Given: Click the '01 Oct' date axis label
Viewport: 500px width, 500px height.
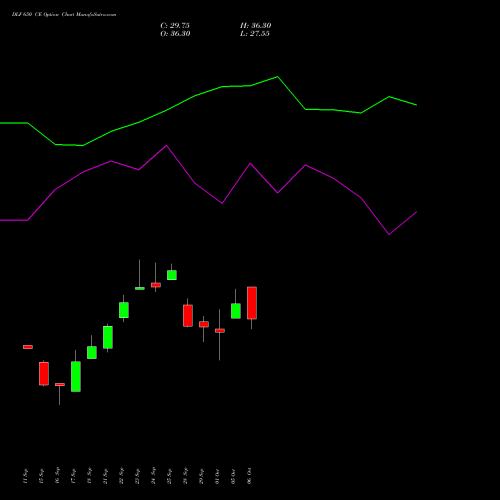Looking at the screenshot, I should (217, 476).
